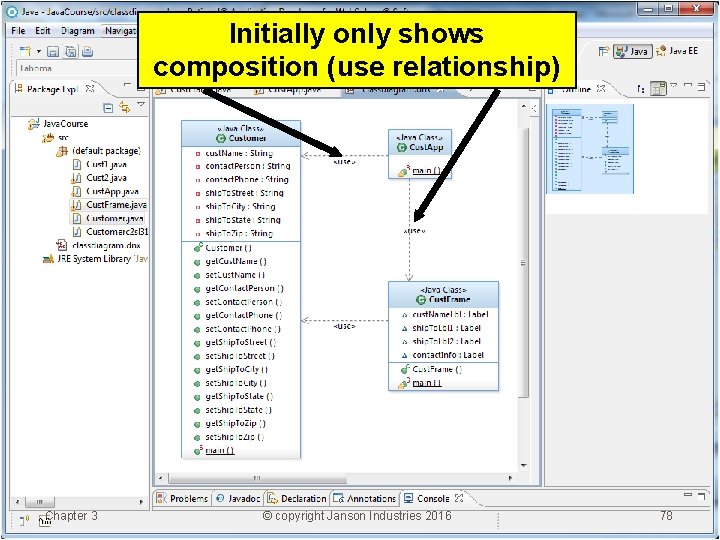Maximize the bottom Console panel
This screenshot has height=540, width=720.
701,496
